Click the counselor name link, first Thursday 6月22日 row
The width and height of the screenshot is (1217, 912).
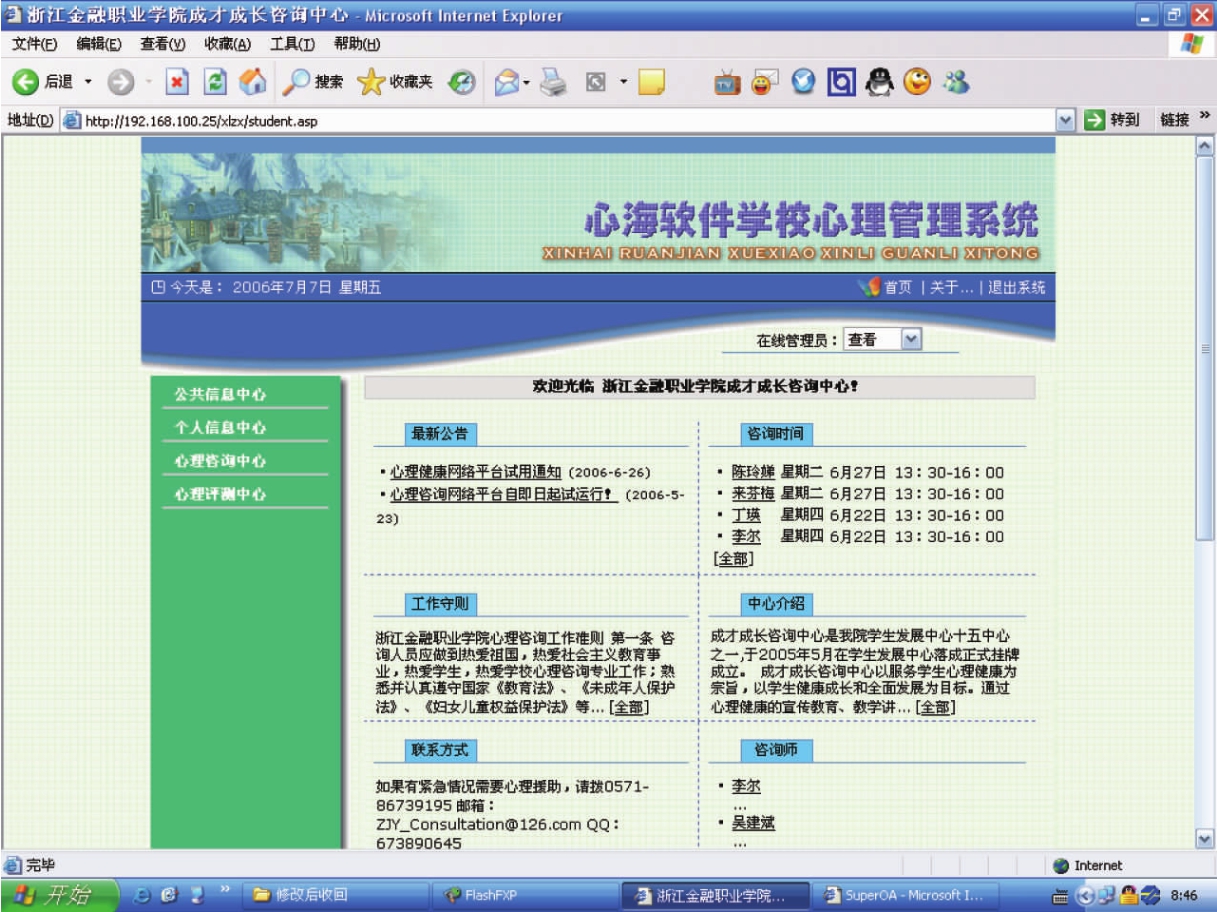click(x=746, y=516)
